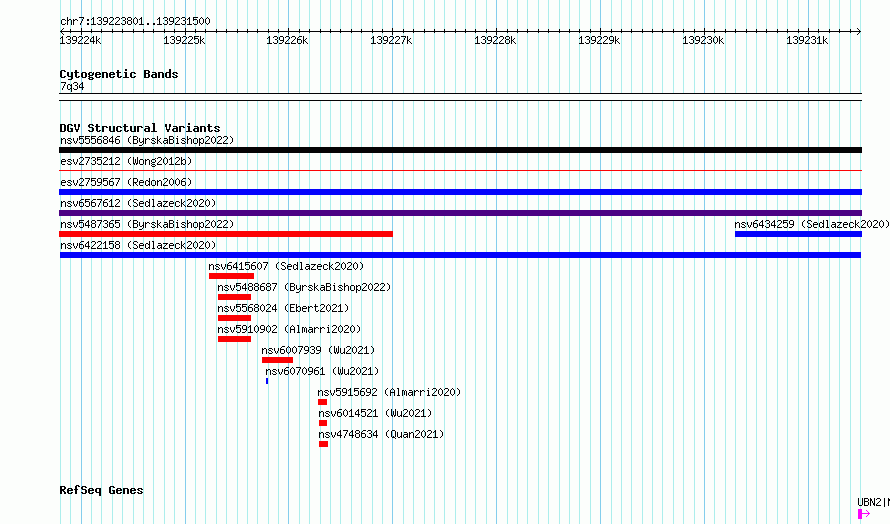Open the nsv6422158 (Sedlazeck2020) label

coord(138,245)
